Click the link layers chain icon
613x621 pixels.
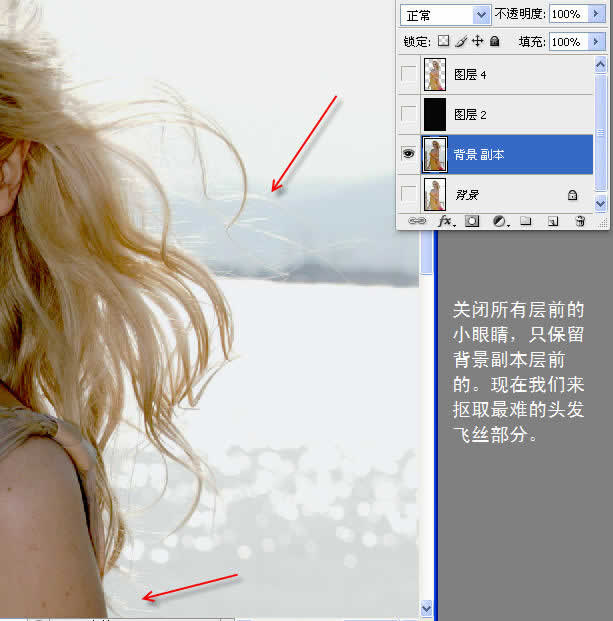click(417, 221)
